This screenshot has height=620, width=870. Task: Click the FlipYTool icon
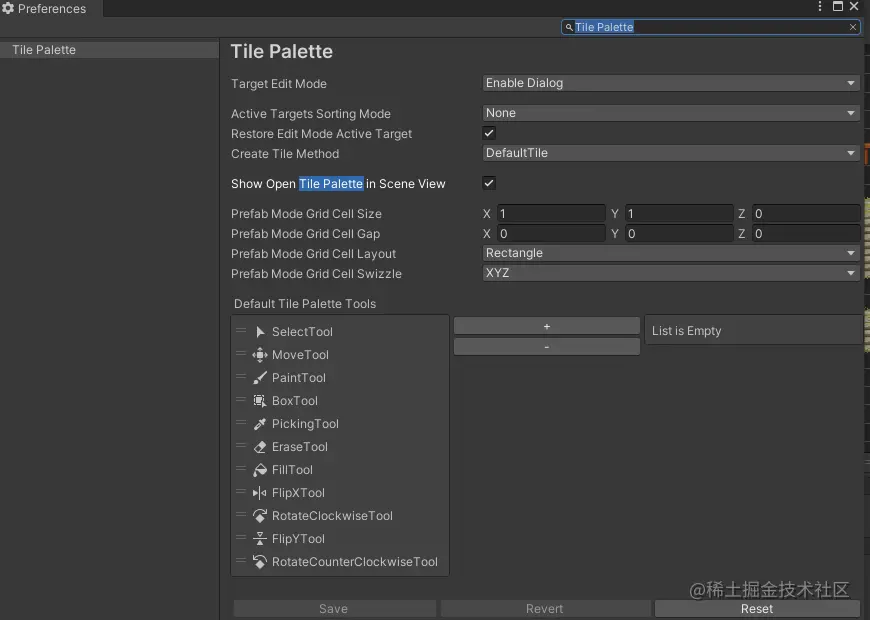260,539
